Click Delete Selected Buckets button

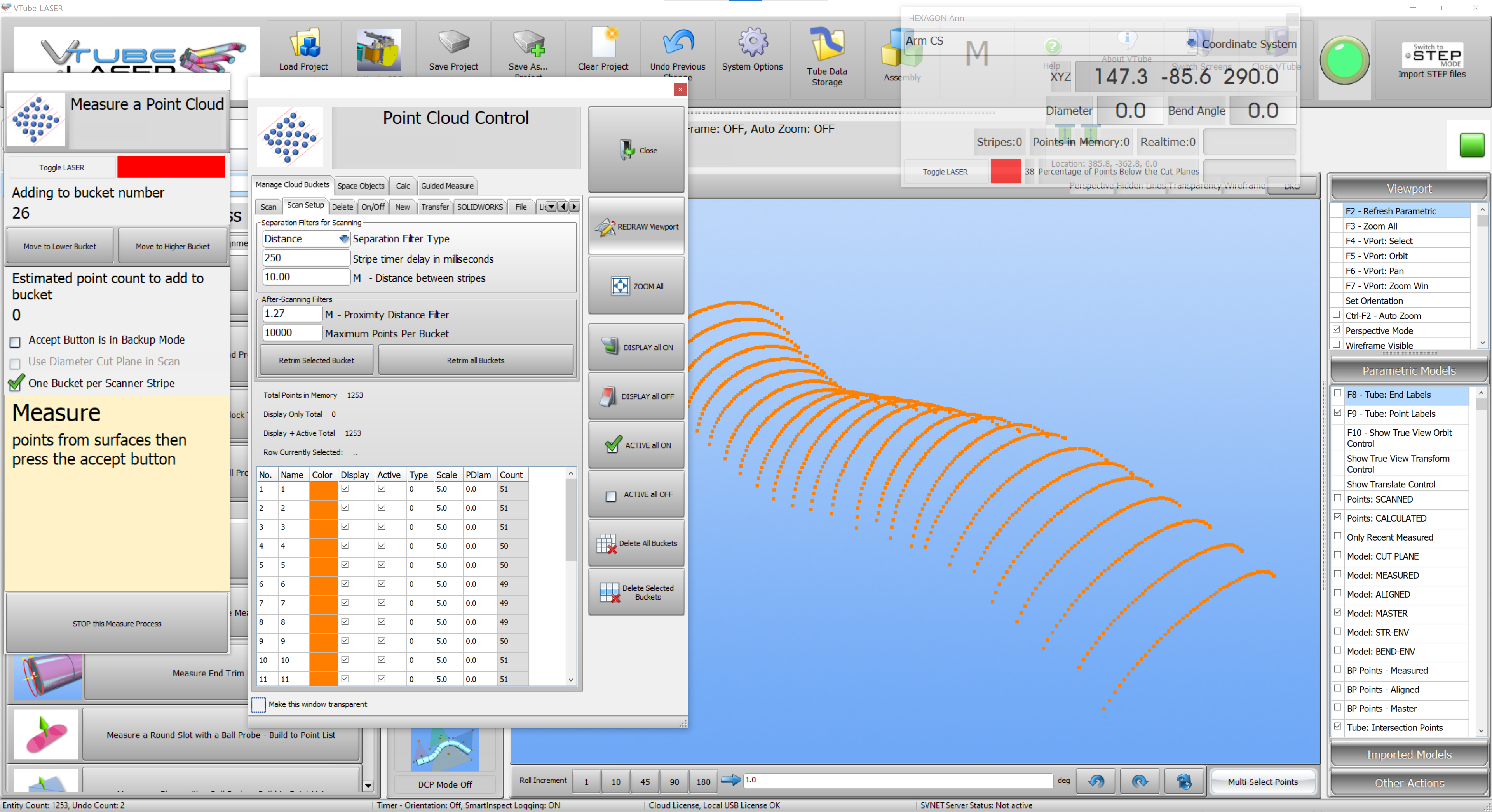coord(636,592)
